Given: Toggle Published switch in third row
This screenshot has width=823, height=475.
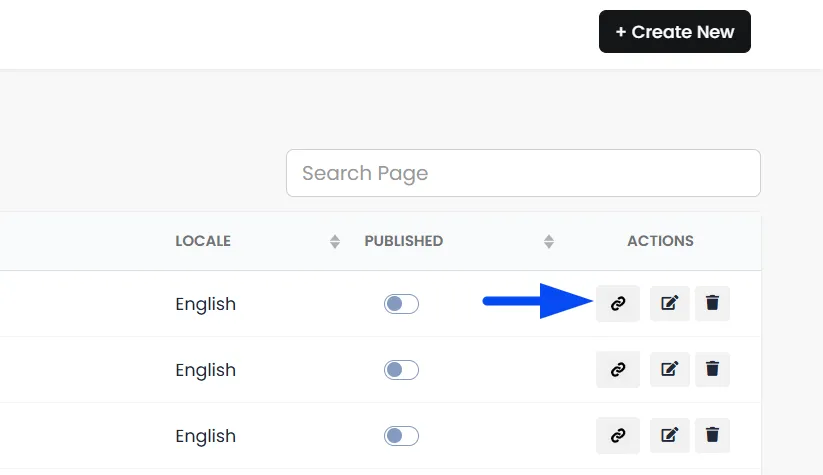Looking at the screenshot, I should click(x=401, y=436).
